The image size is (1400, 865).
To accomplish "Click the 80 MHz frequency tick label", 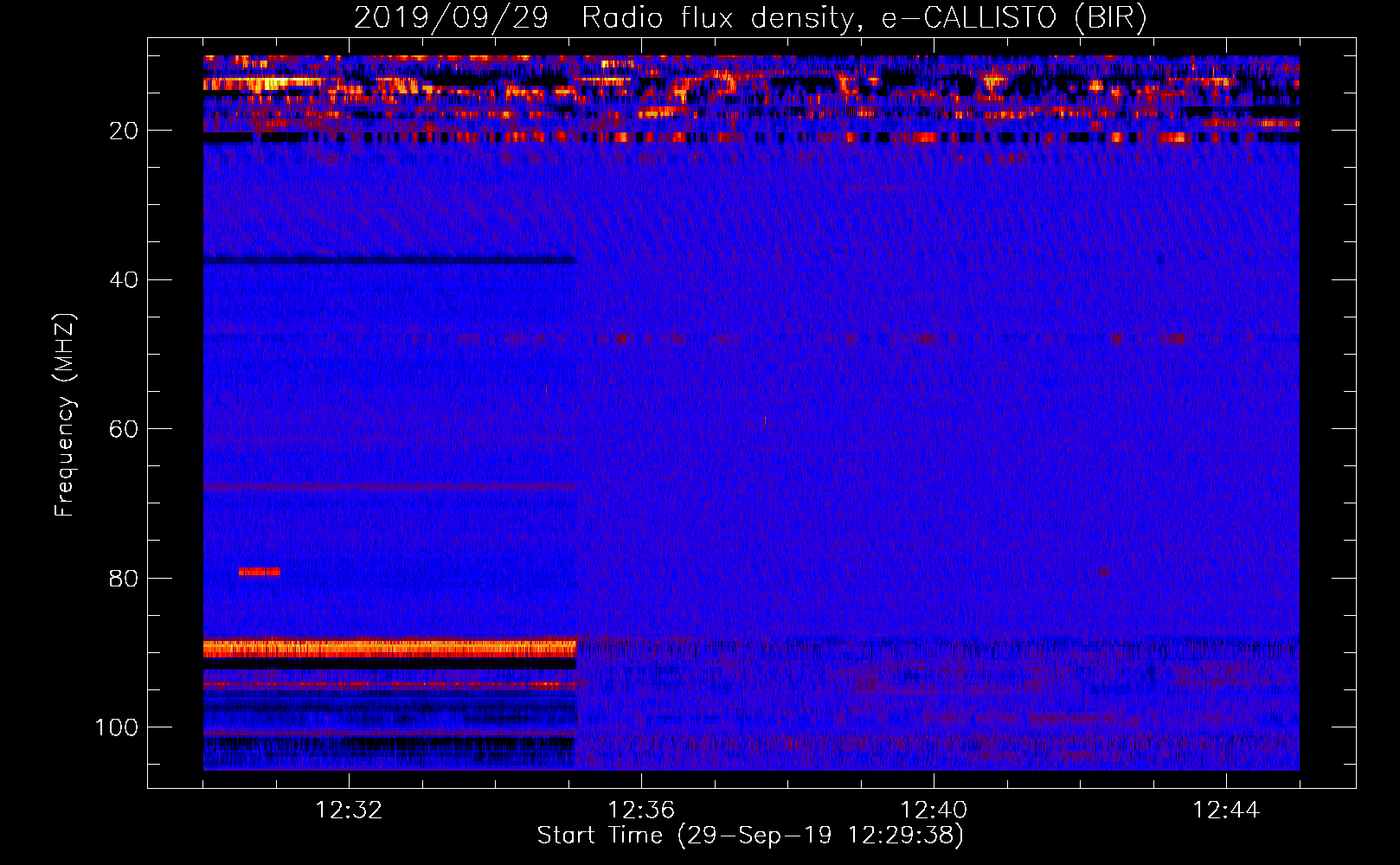I will click(124, 578).
